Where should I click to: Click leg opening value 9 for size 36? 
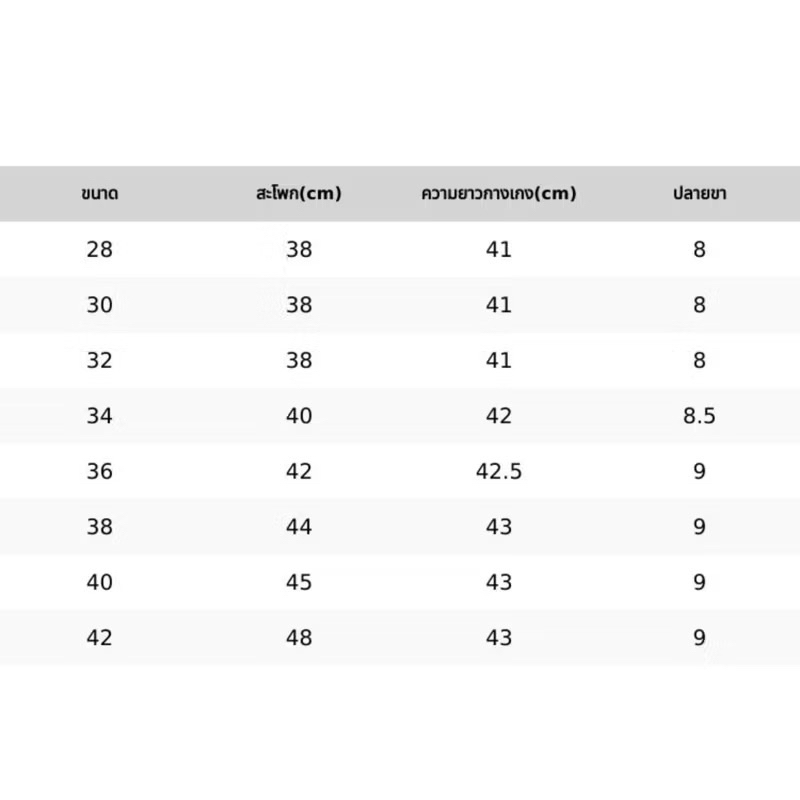699,471
